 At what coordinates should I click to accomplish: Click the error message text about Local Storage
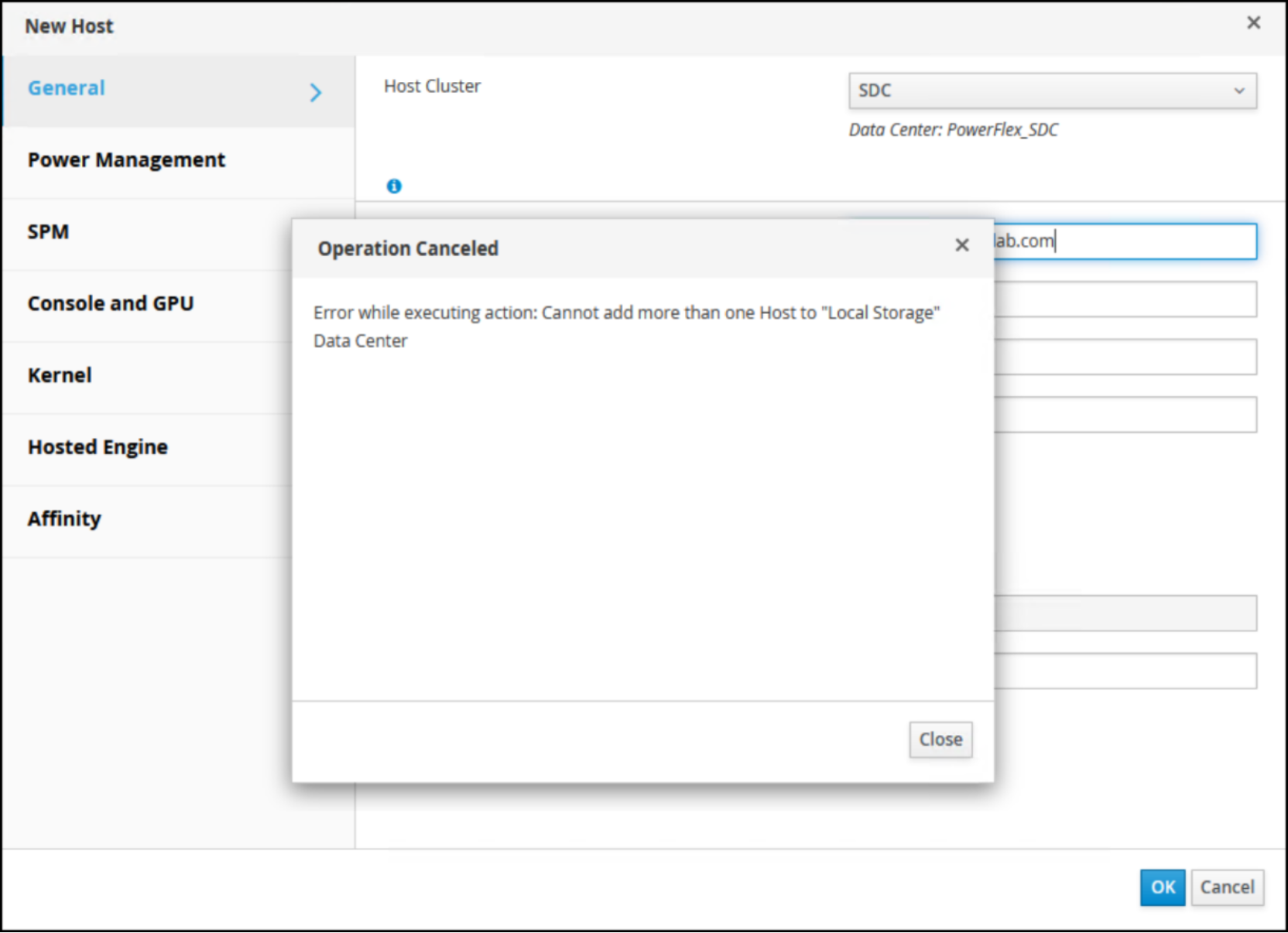pyautogui.click(x=626, y=326)
